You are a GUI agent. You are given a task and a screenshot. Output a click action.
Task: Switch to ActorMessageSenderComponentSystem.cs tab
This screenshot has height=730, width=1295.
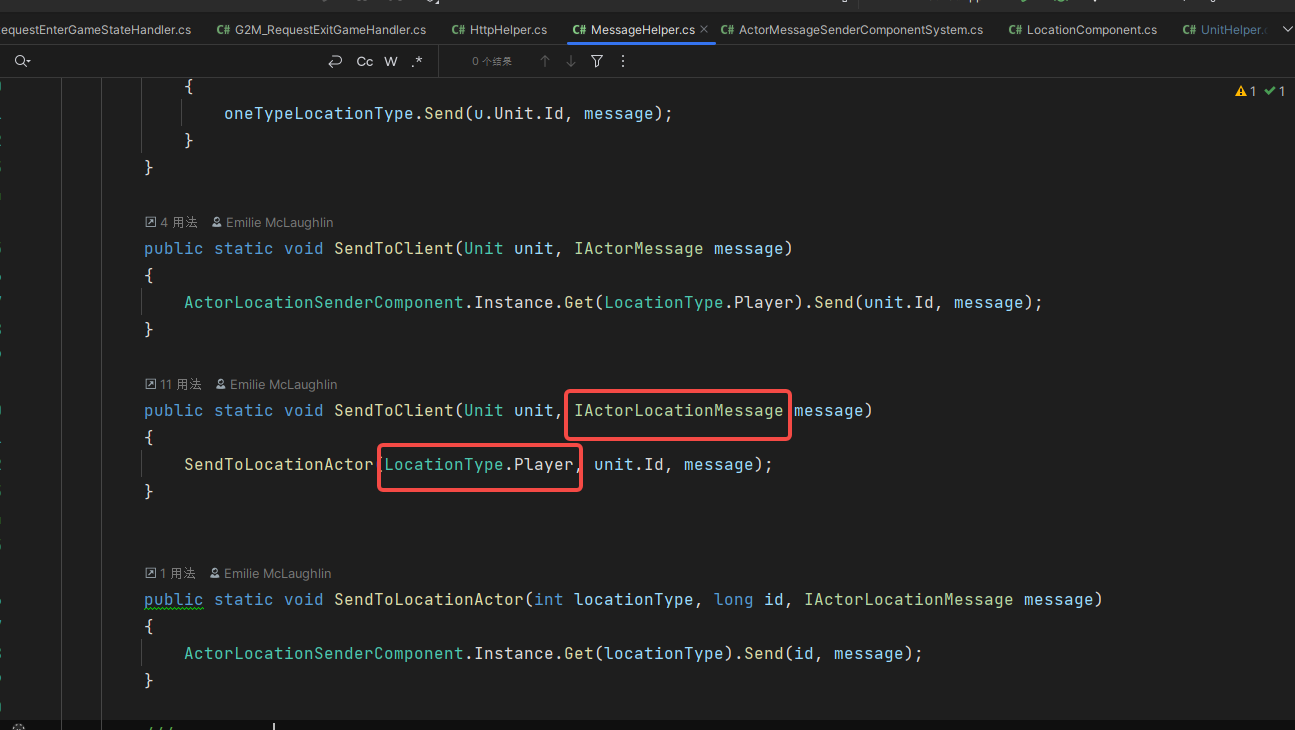(851, 30)
